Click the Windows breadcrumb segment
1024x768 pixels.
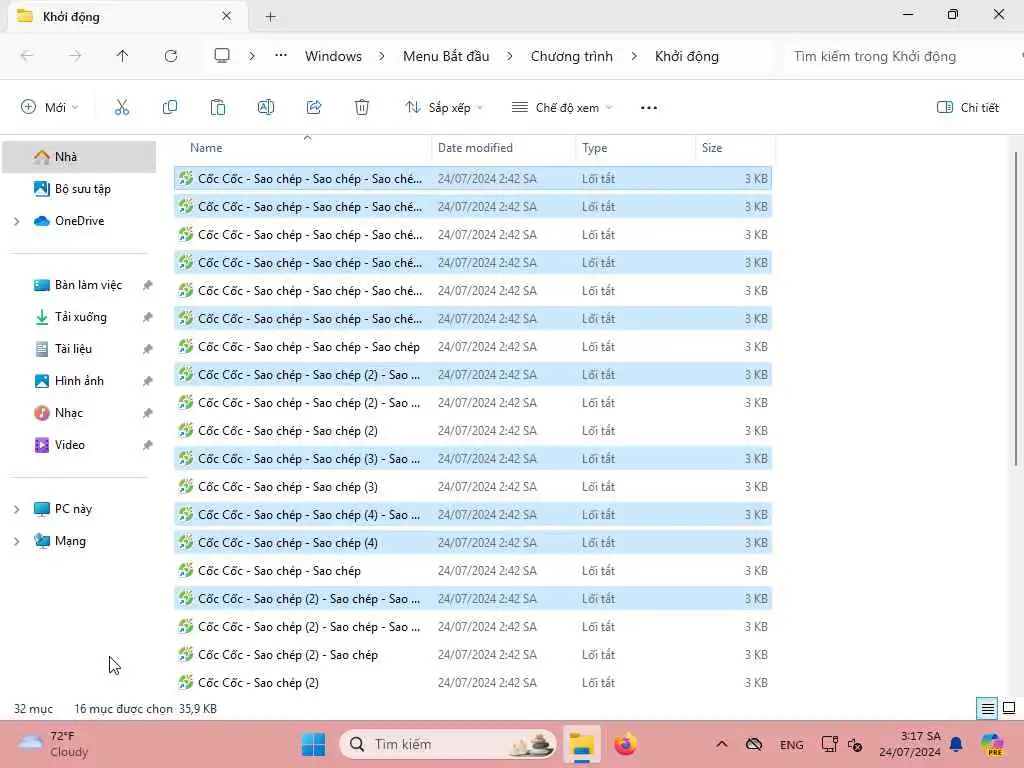(333, 56)
